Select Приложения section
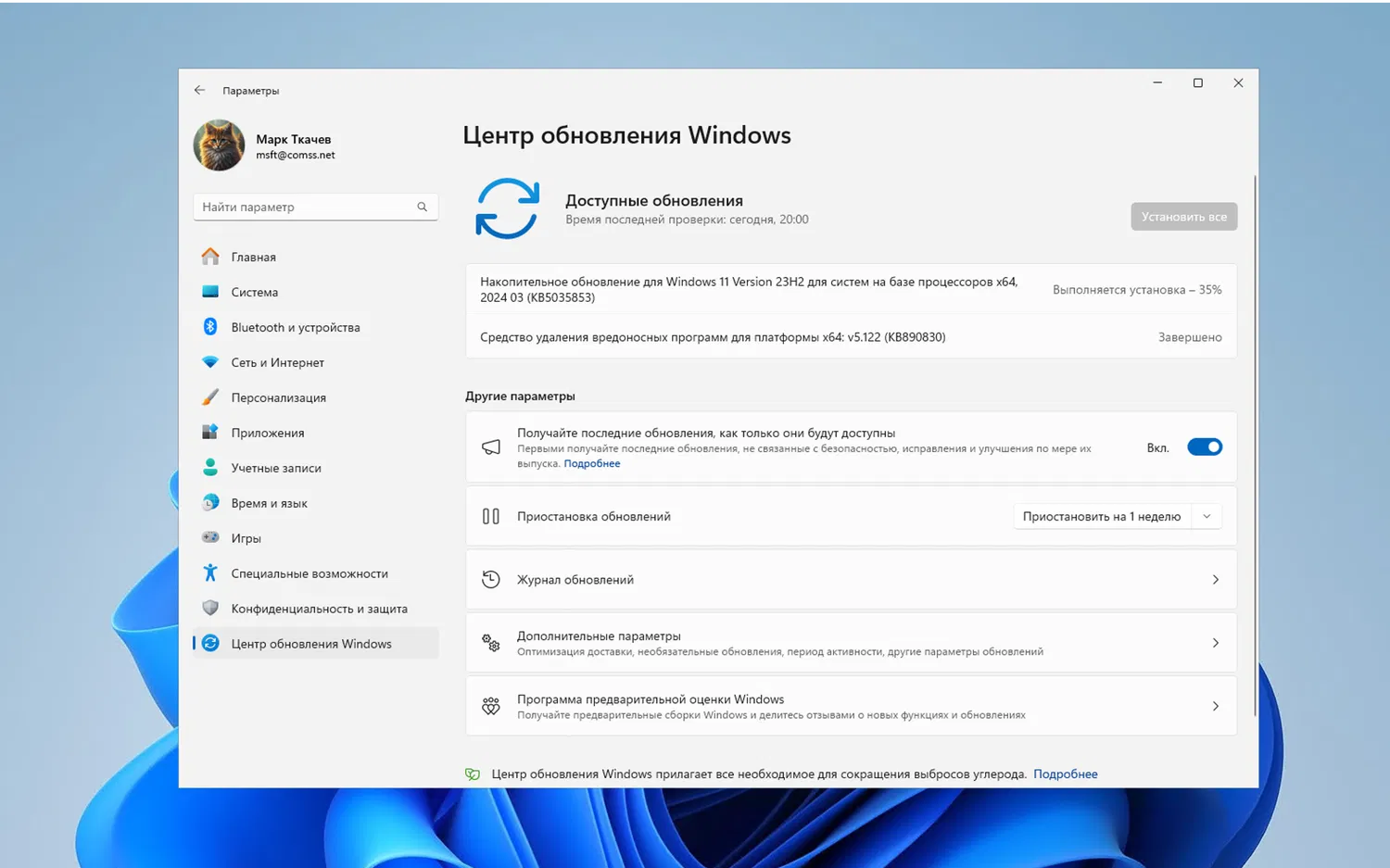 point(315,433)
